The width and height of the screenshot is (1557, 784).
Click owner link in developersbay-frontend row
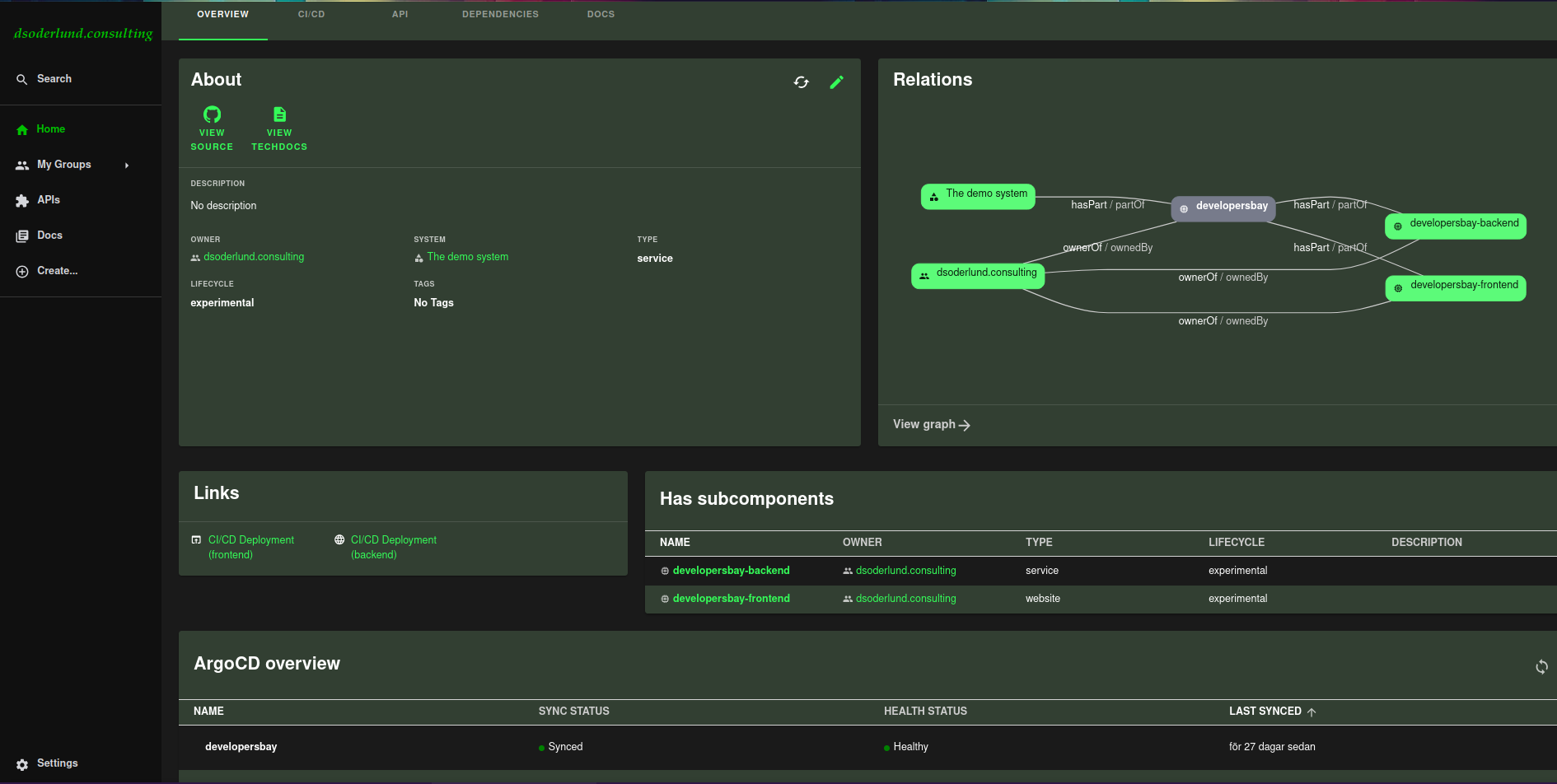(x=905, y=599)
